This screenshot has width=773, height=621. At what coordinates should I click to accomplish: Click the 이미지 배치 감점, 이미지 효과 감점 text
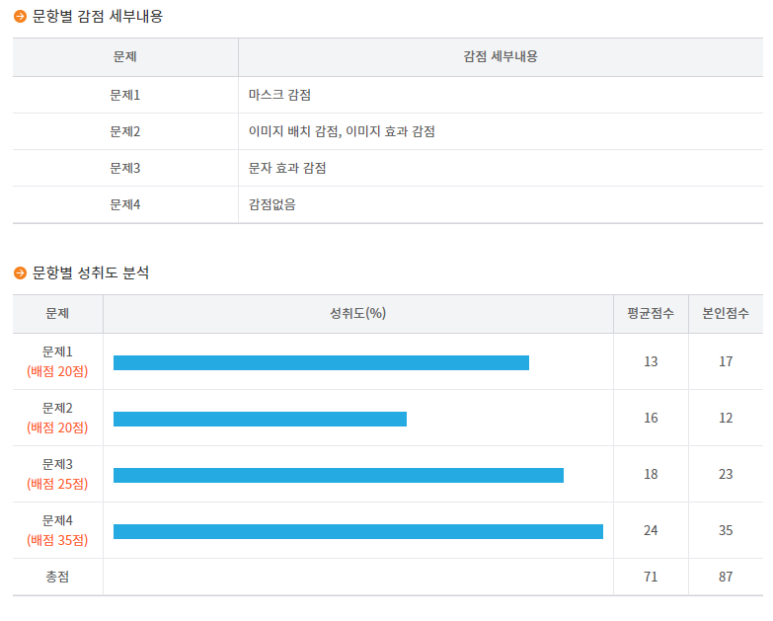pos(342,132)
